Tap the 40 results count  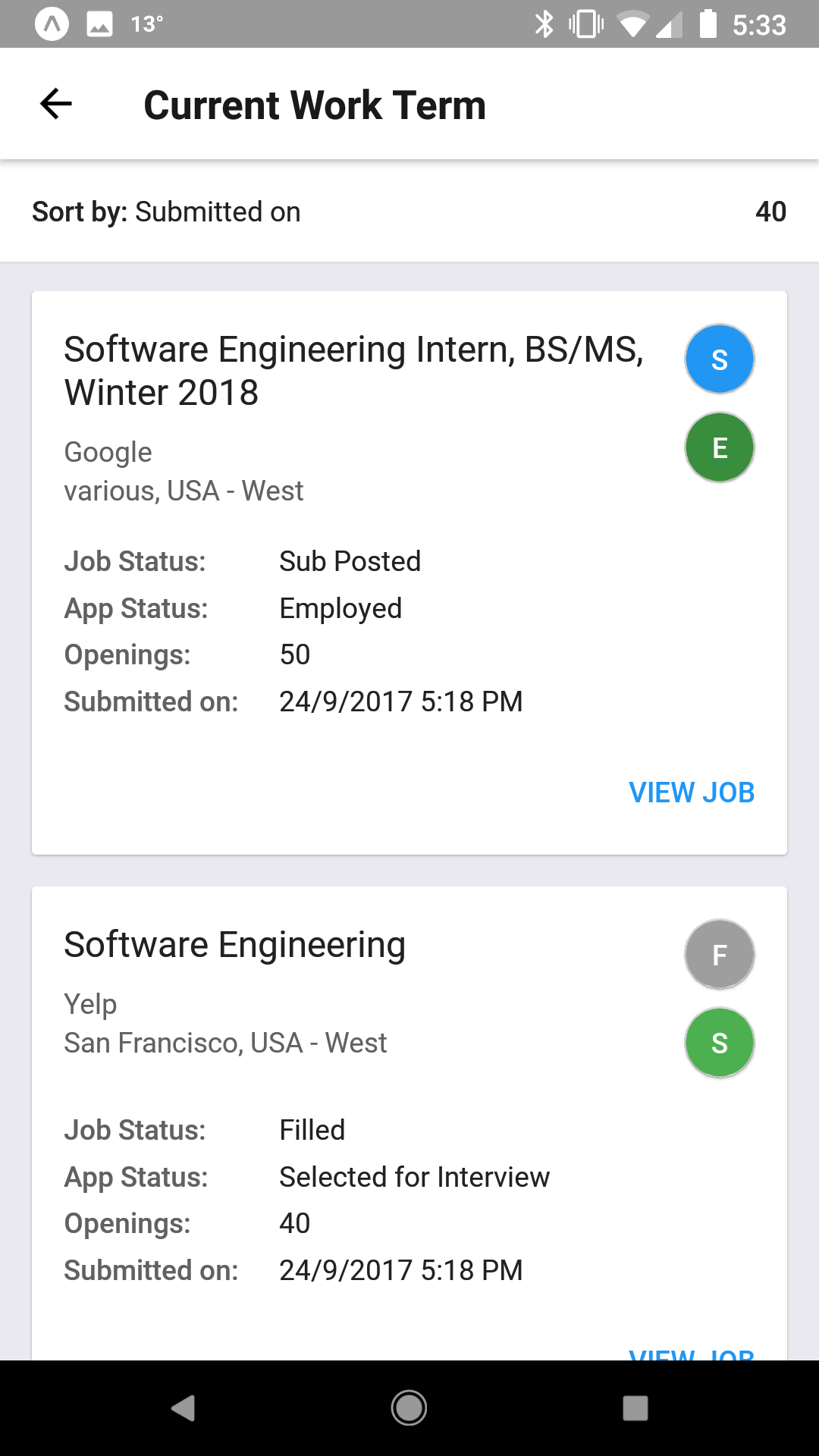770,212
